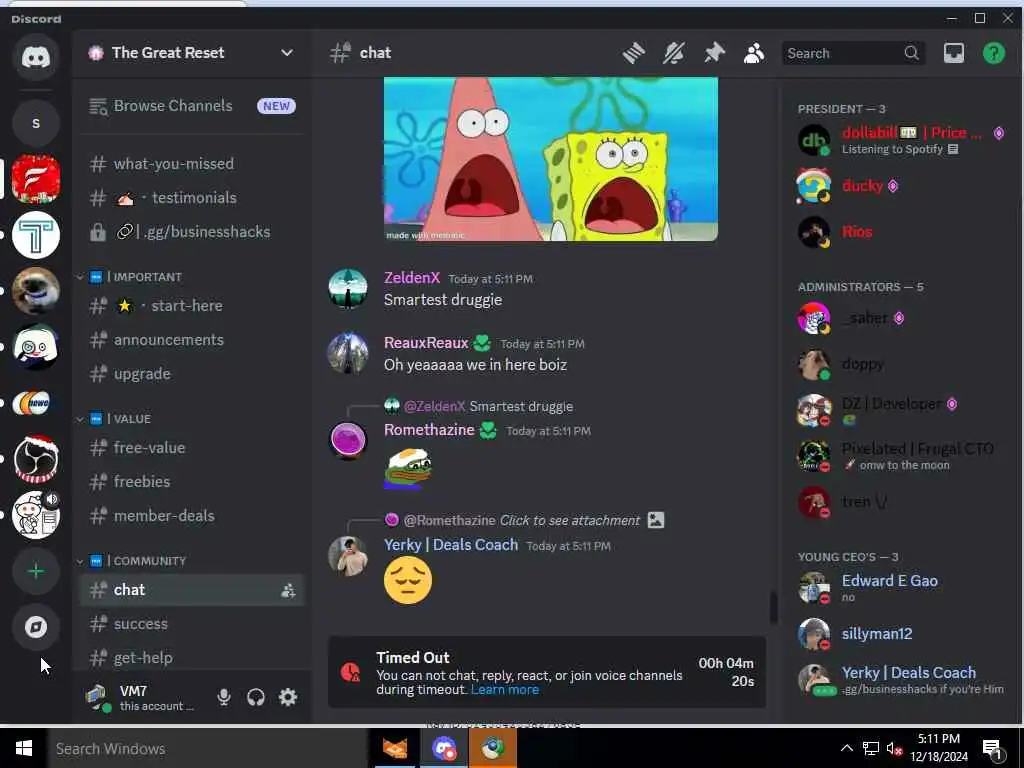The image size is (1024, 768).
Task: Open the Discord taskbar icon
Action: coord(444,748)
